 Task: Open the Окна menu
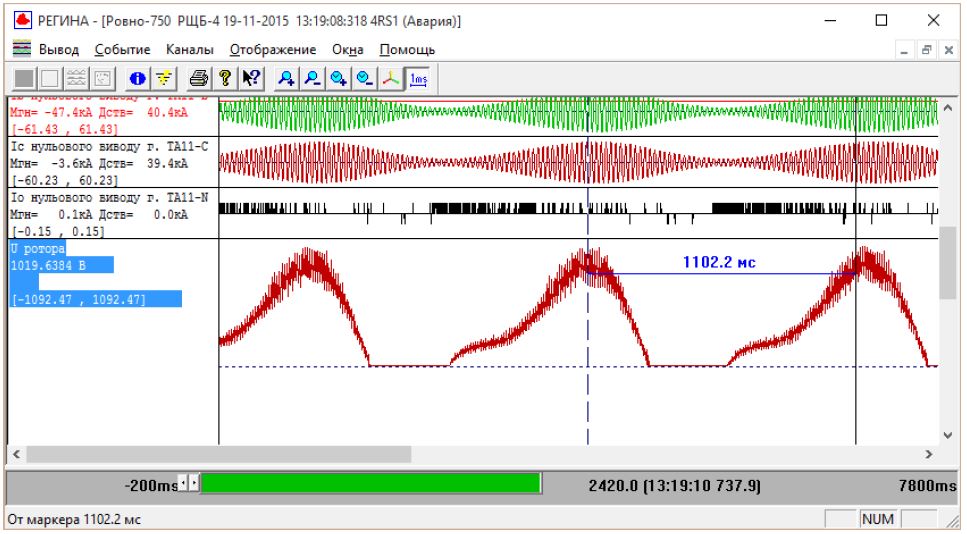pyautogui.click(x=347, y=49)
